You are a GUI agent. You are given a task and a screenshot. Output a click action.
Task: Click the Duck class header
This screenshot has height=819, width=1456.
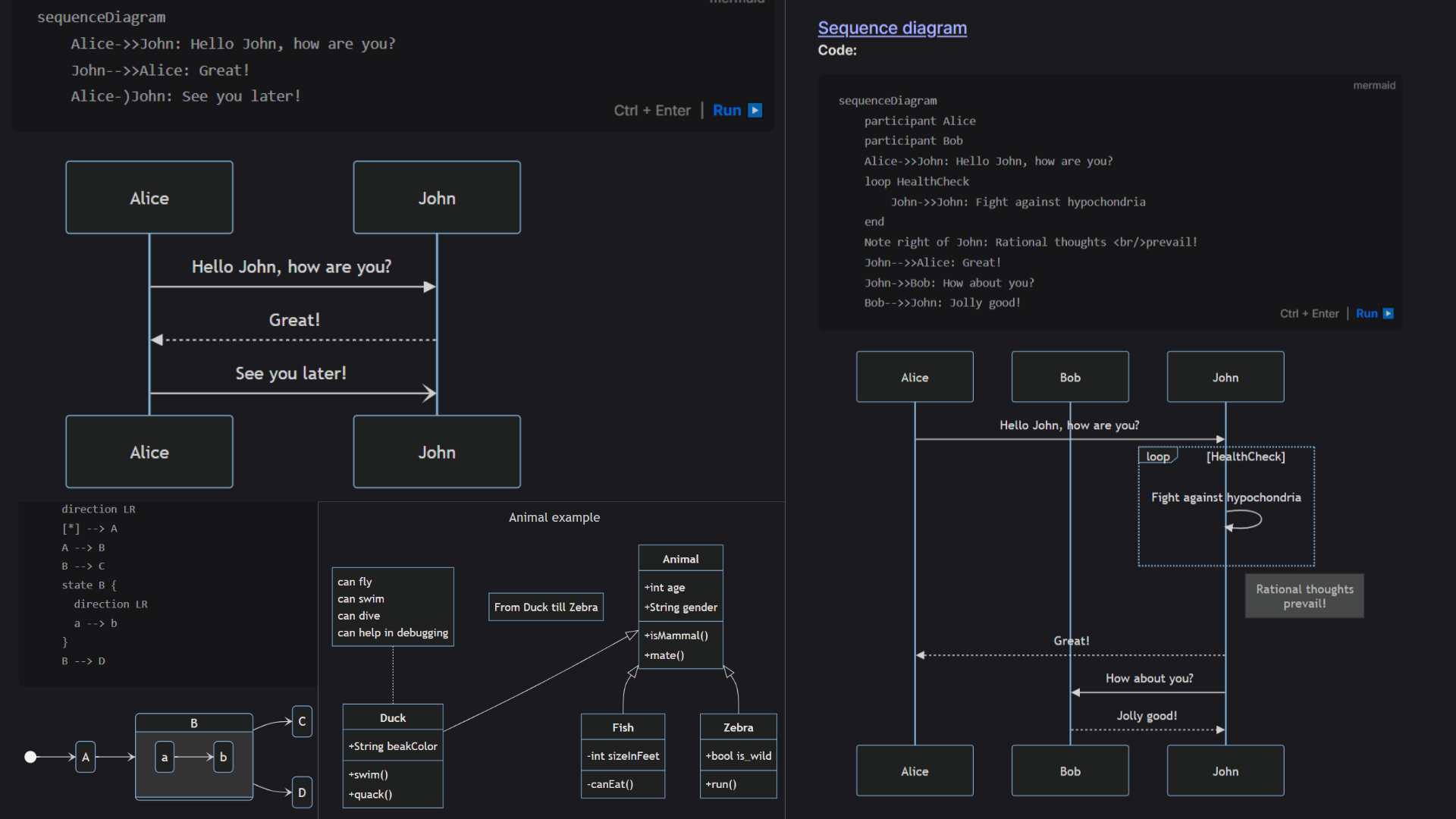[393, 717]
